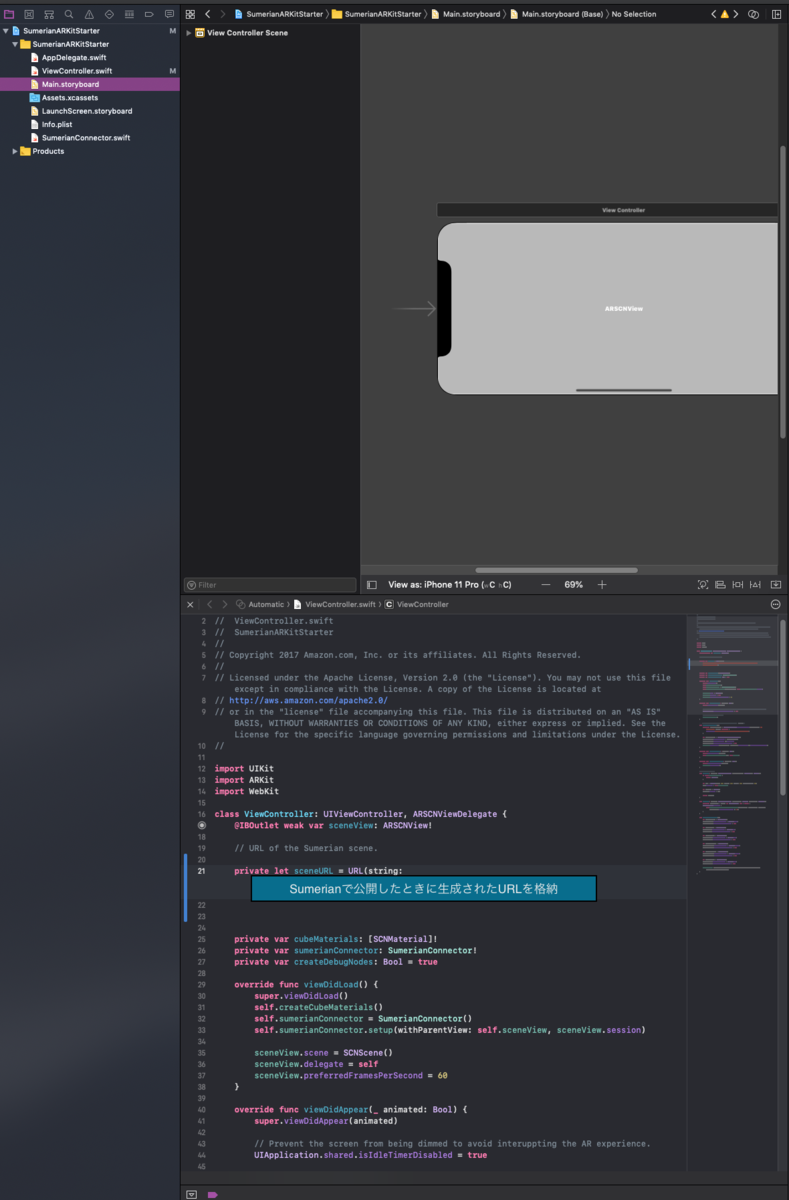
Task: Click the code minimap
Action: [733, 745]
